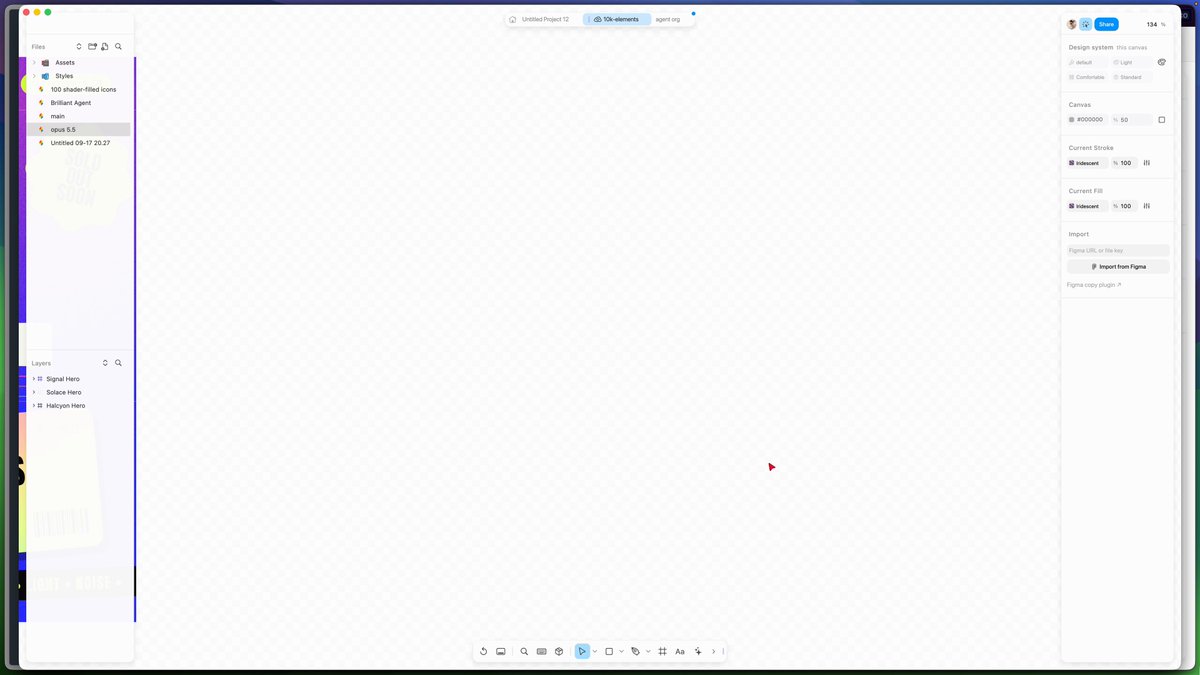Click Import from Figma button

tap(1118, 267)
